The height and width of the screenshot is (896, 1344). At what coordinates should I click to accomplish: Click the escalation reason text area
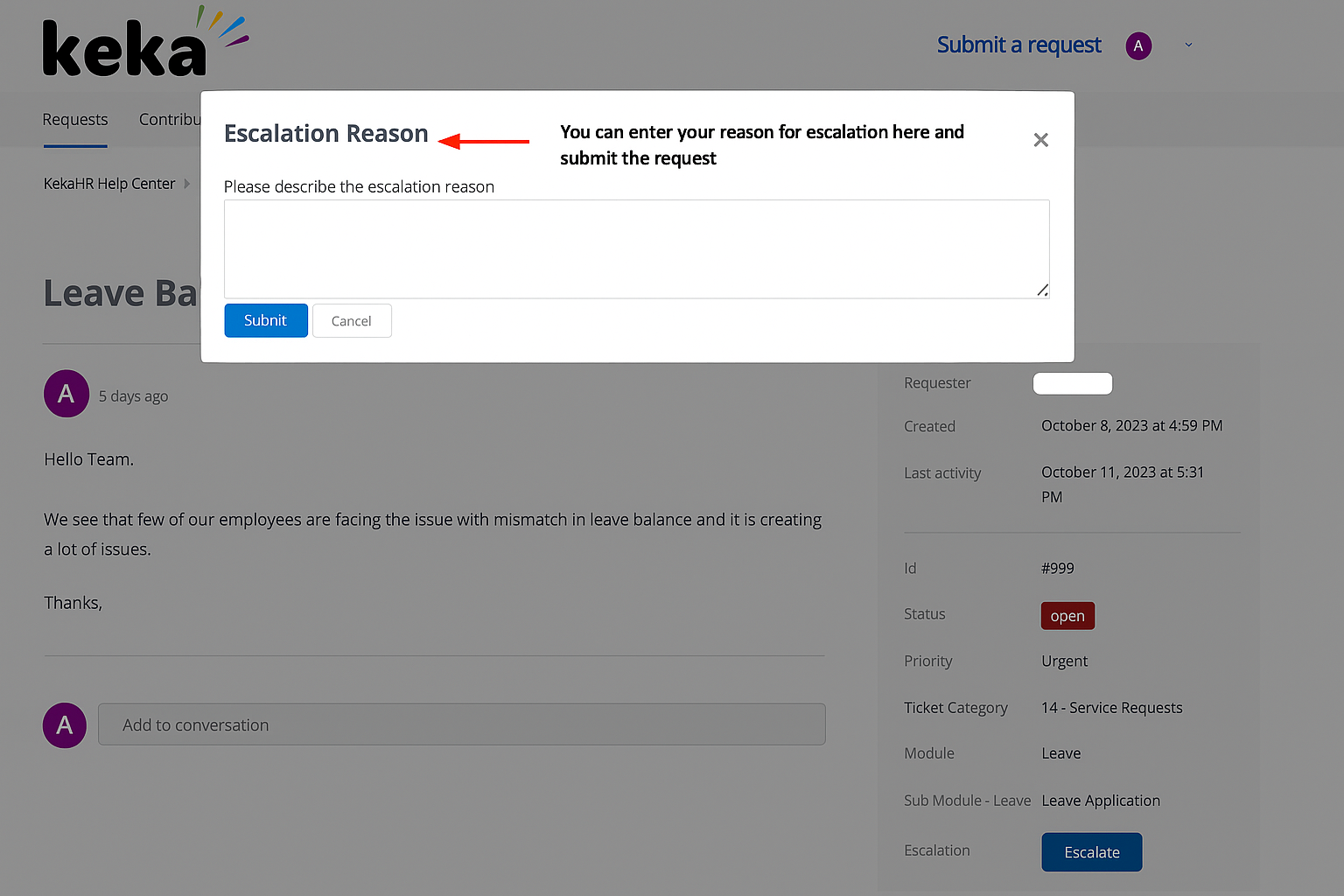(636, 249)
